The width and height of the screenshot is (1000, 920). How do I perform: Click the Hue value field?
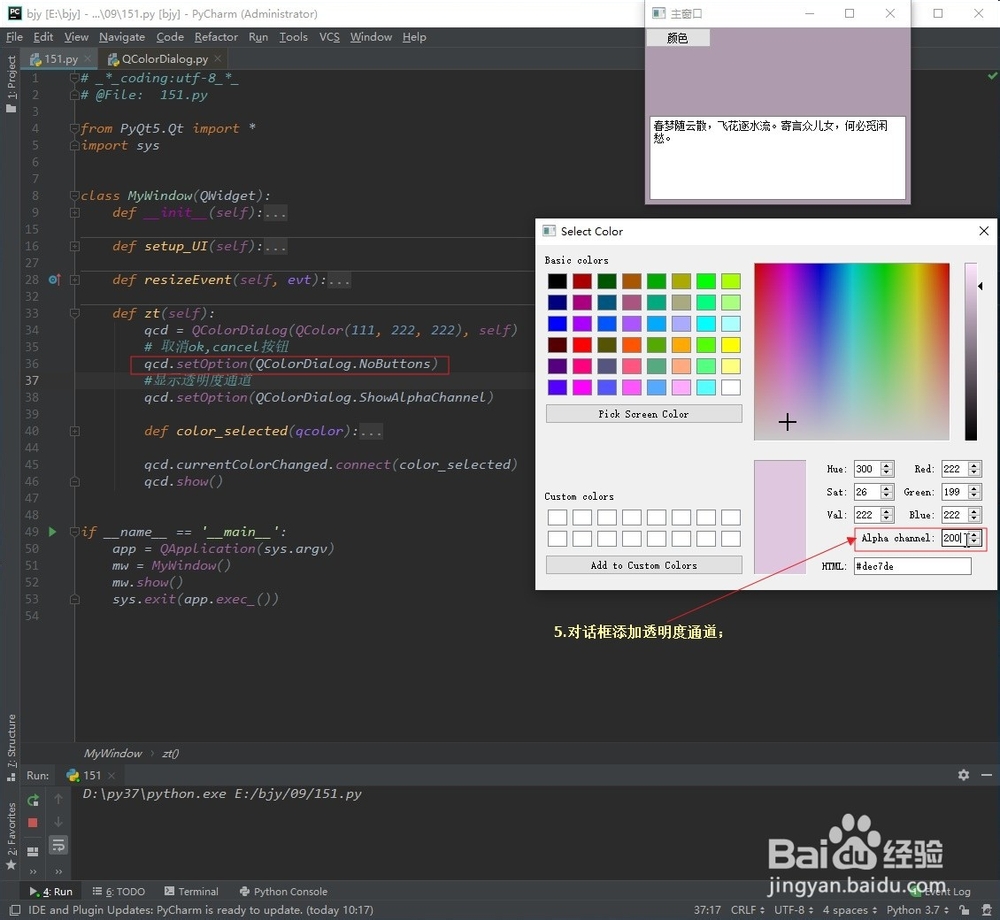tap(867, 469)
